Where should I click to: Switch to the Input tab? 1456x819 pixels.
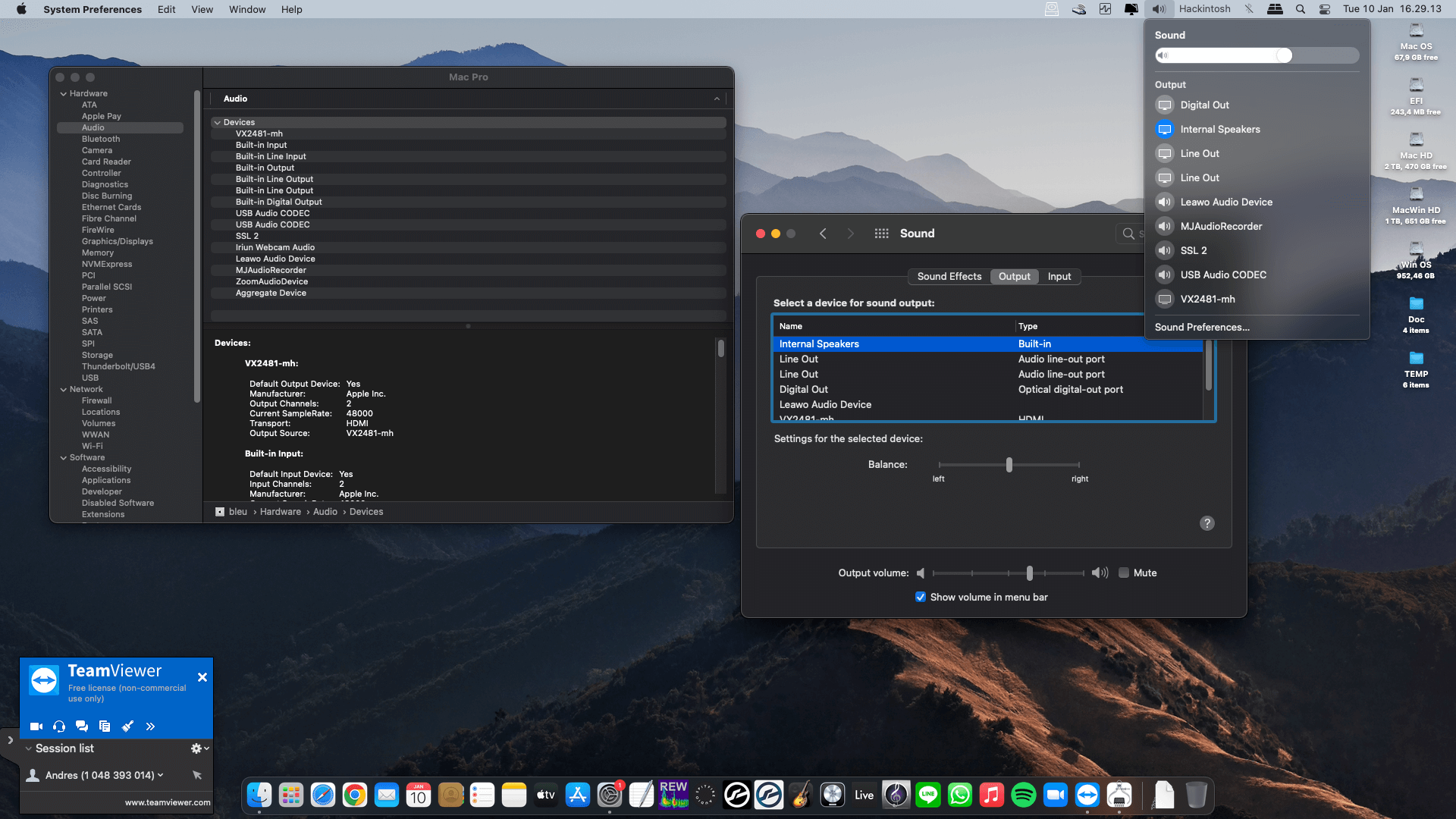(1059, 277)
